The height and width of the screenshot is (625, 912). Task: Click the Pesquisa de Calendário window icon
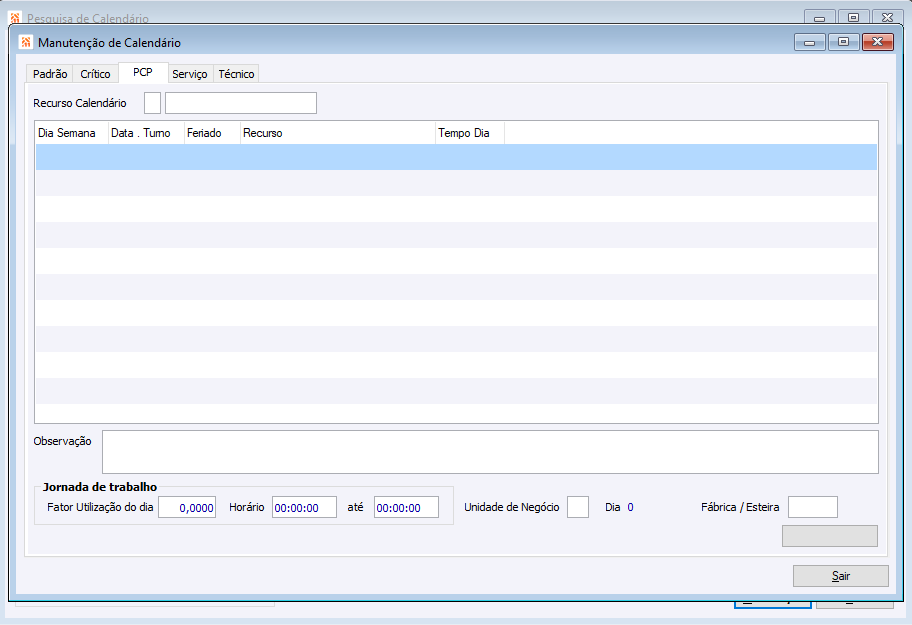coord(15,17)
